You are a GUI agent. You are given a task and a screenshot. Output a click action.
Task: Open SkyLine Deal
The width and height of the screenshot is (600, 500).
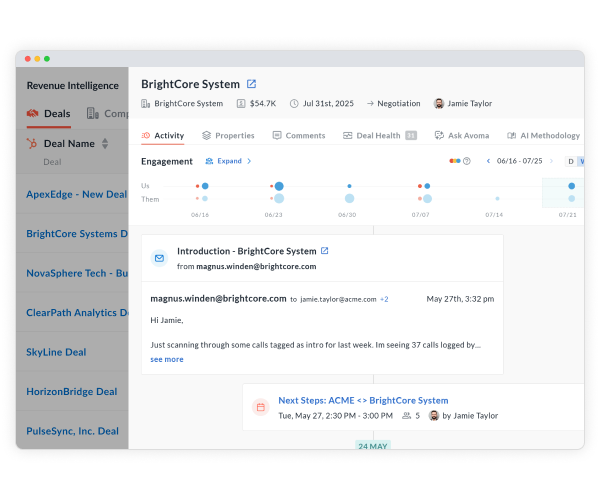(x=56, y=352)
